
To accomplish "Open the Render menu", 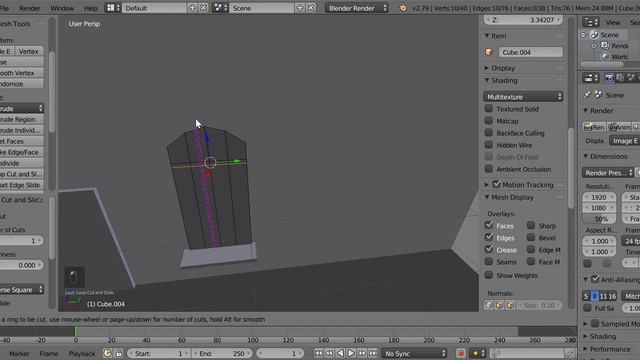I will tap(30, 8).
